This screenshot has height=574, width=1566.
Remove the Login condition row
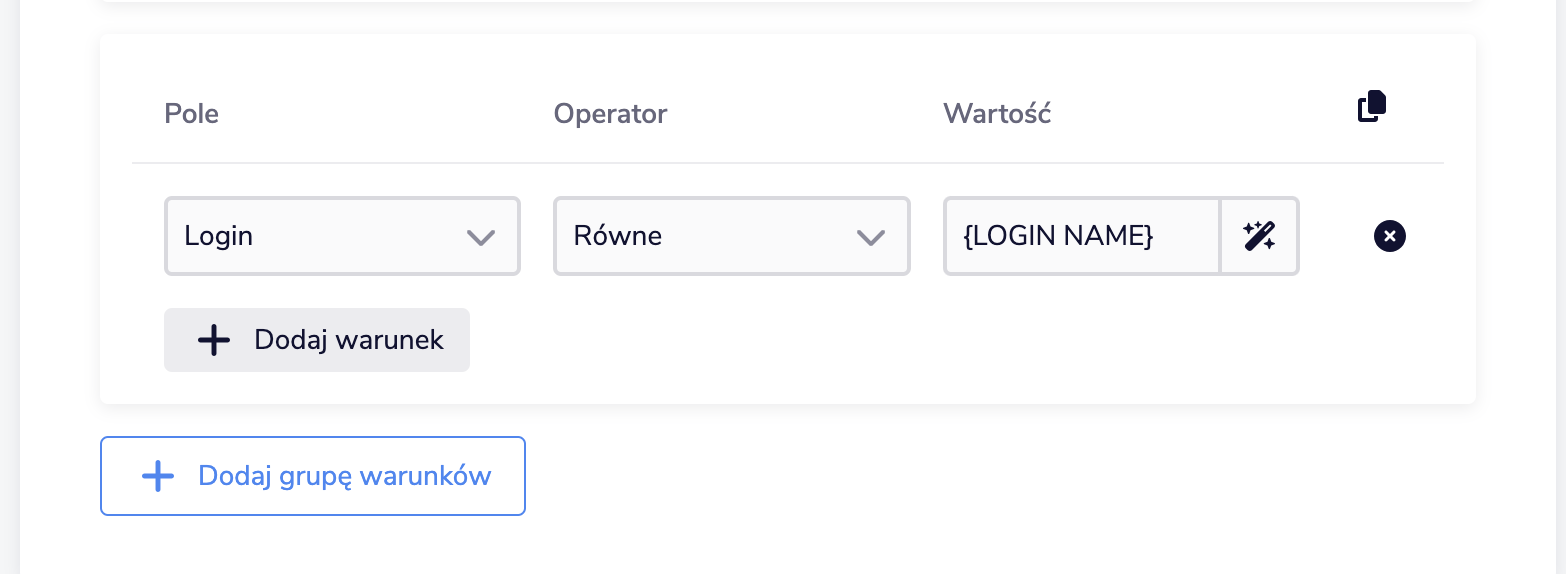1390,236
